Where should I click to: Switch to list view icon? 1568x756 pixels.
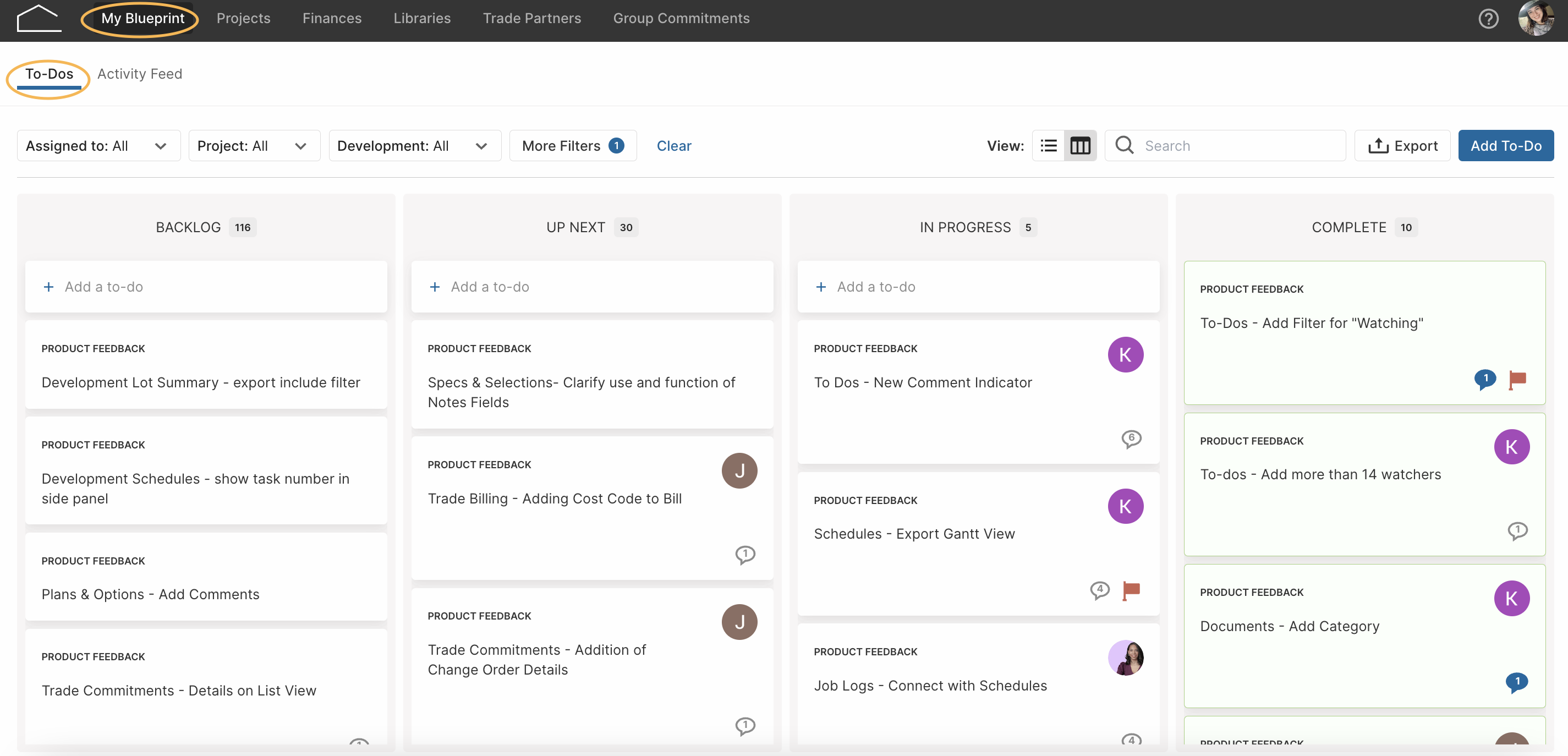pos(1048,145)
